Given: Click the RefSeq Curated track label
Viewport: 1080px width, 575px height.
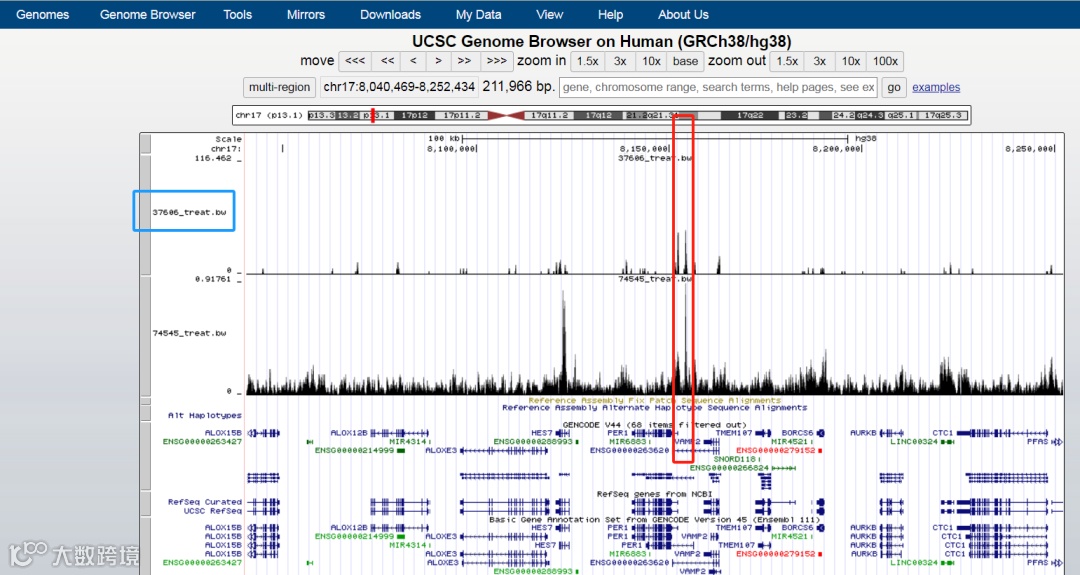Looking at the screenshot, I should coord(205,502).
